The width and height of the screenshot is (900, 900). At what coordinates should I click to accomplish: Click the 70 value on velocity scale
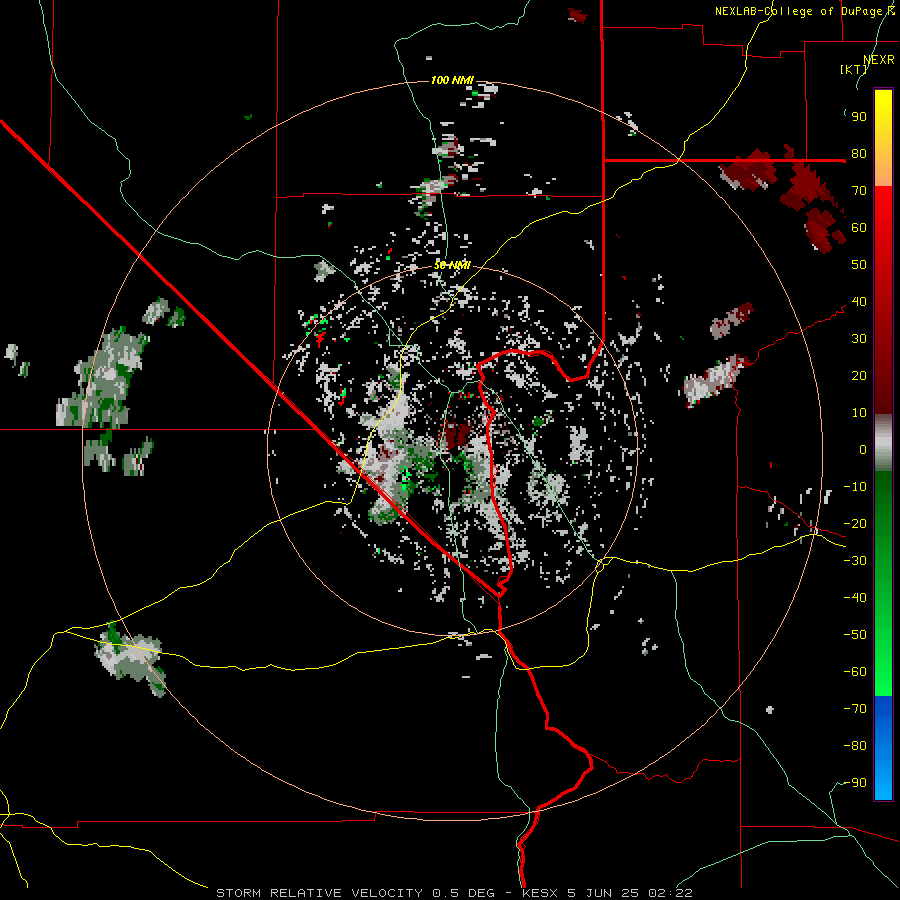click(x=859, y=191)
